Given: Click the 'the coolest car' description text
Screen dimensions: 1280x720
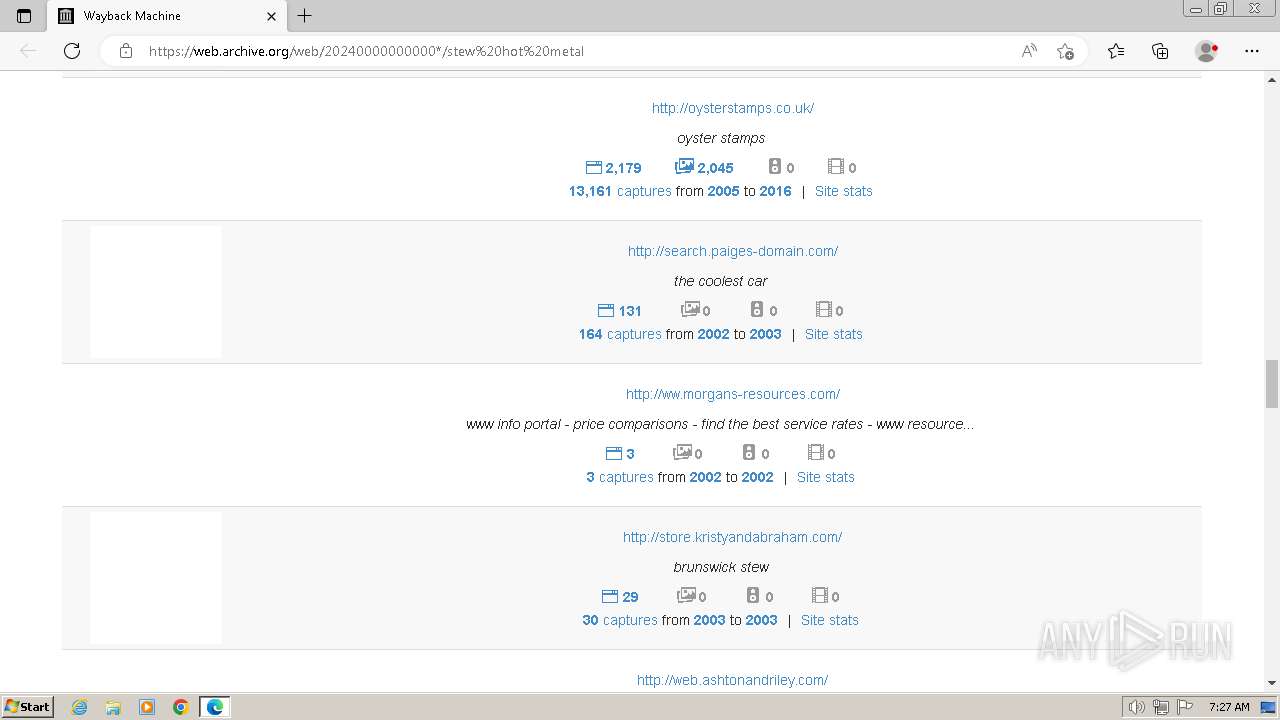Looking at the screenshot, I should (721, 281).
